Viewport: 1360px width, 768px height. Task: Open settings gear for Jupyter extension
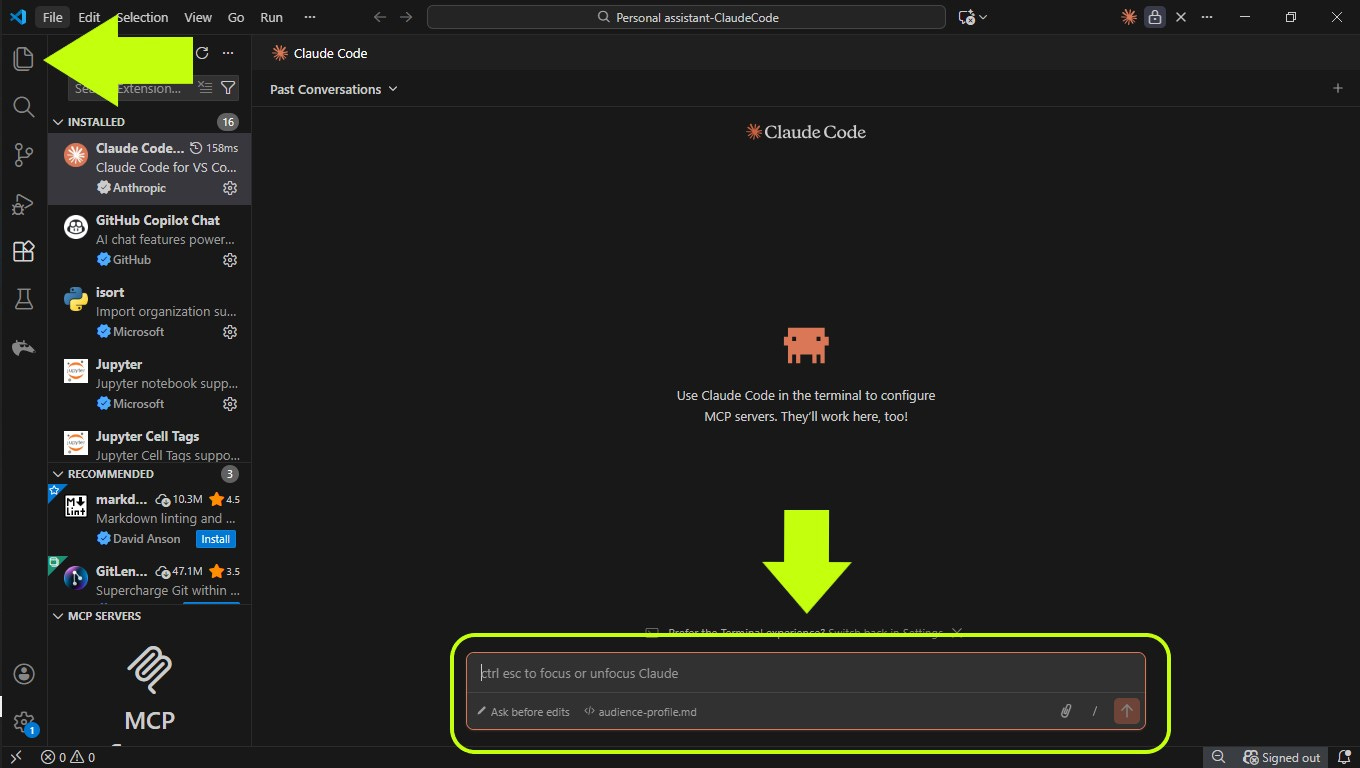pyautogui.click(x=230, y=404)
